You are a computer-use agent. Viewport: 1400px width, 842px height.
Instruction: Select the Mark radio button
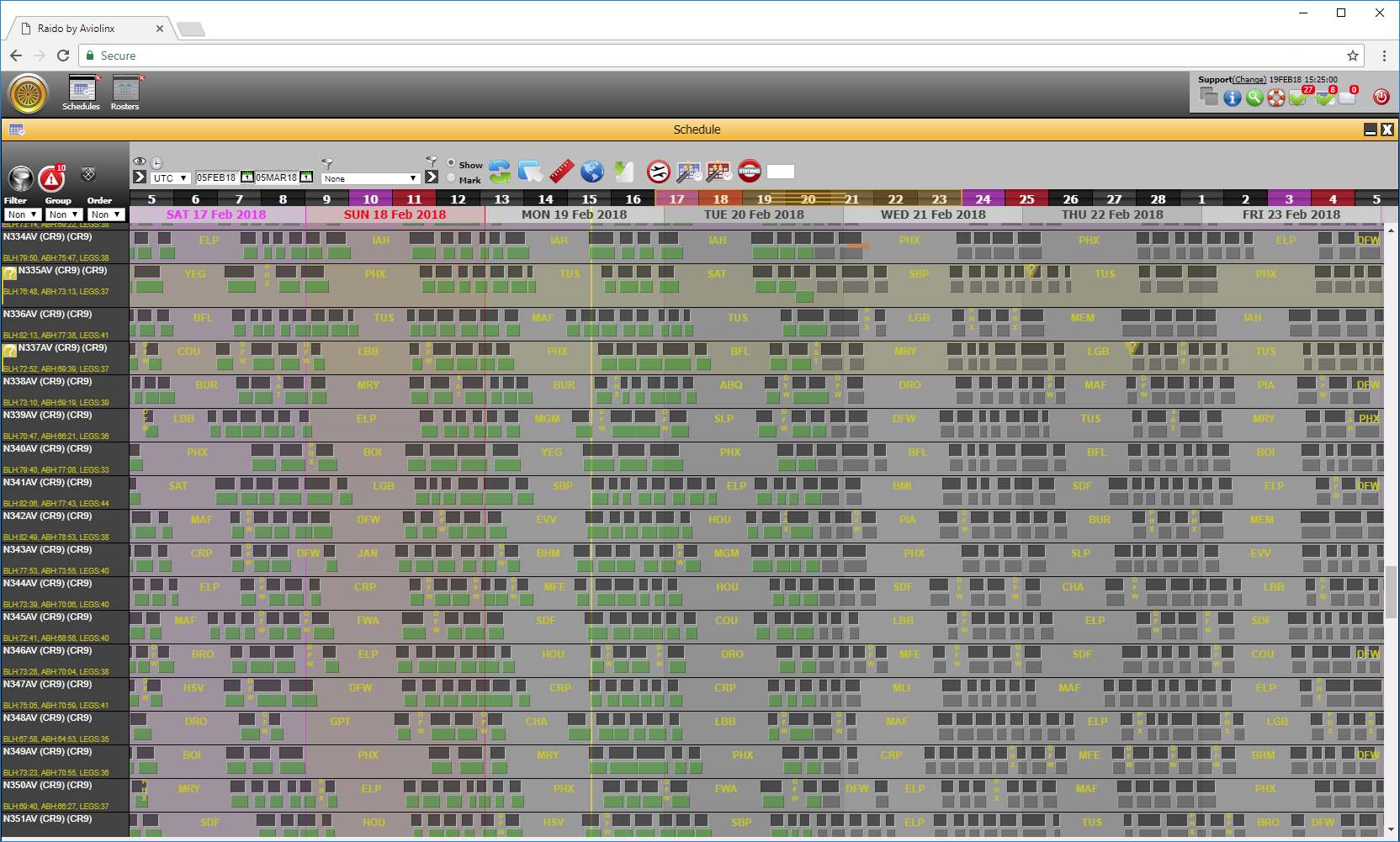point(452,178)
